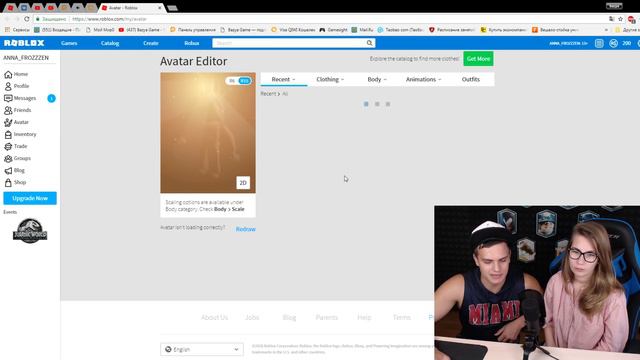Select Avatar in the sidebar

(x=16, y=122)
